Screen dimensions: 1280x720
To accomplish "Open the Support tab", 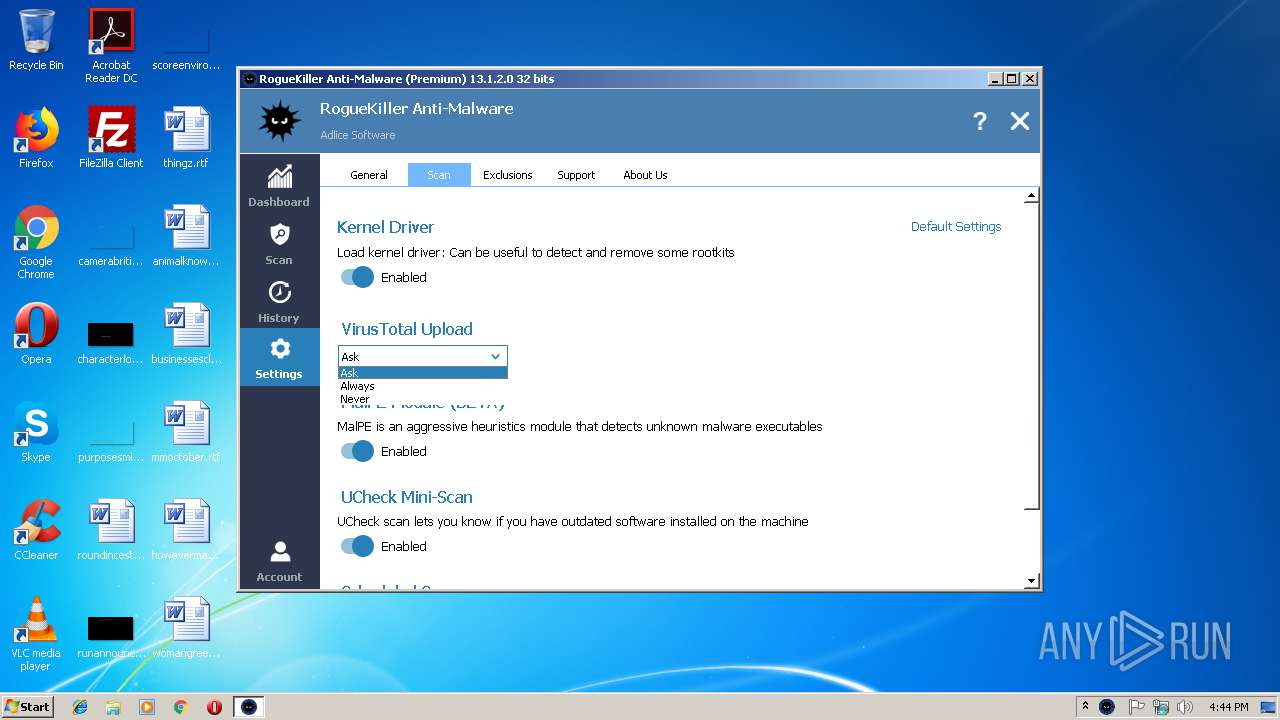I will (576, 175).
